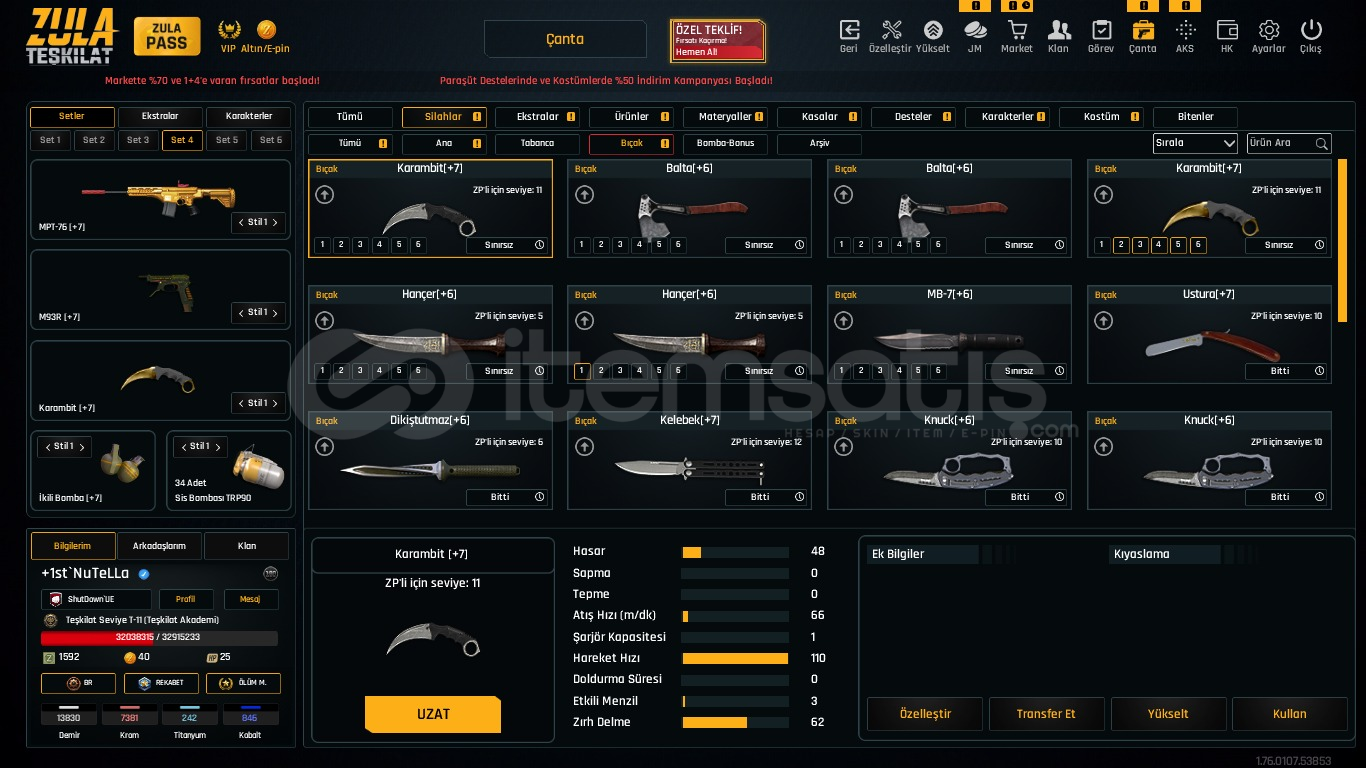Switch to the Kasalar category tab
This screenshot has width=1366, height=768.
click(819, 116)
